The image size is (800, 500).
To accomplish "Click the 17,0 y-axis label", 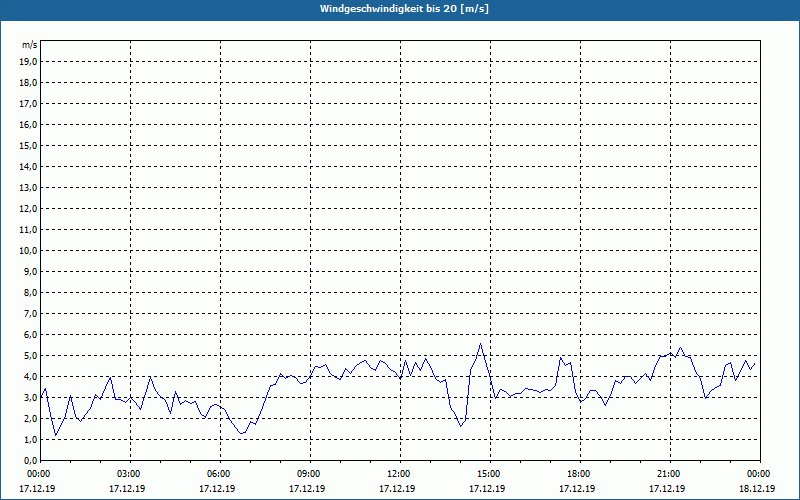I will click(x=29, y=104).
